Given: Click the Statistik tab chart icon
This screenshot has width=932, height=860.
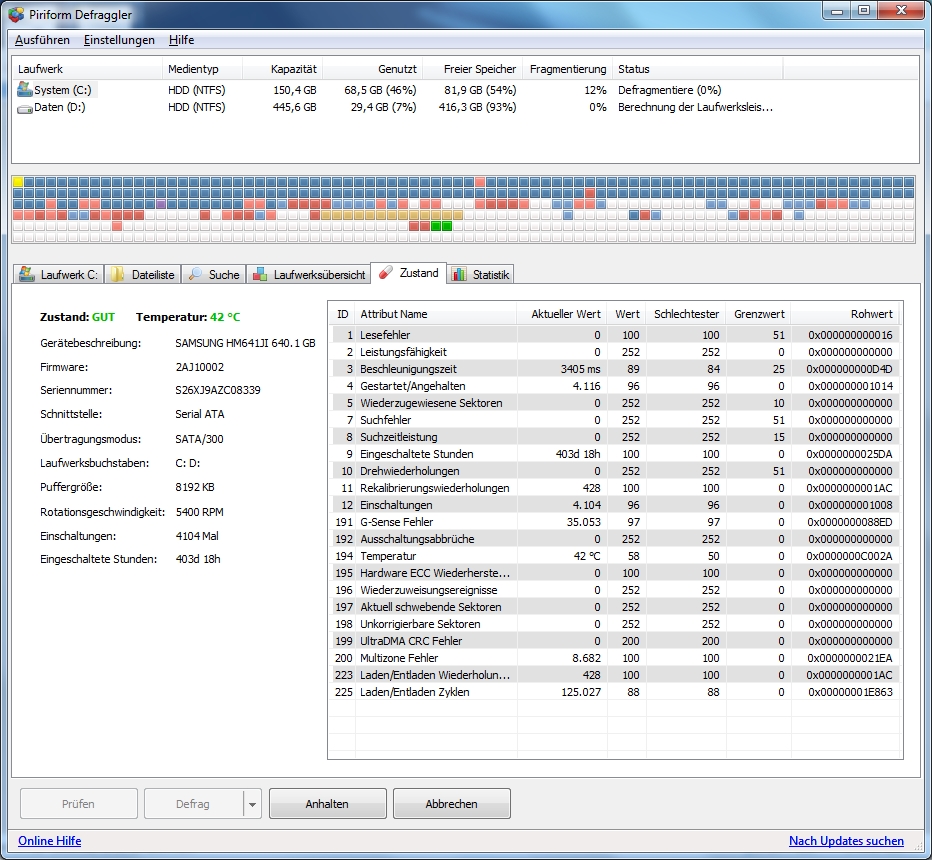Looking at the screenshot, I should tap(459, 274).
